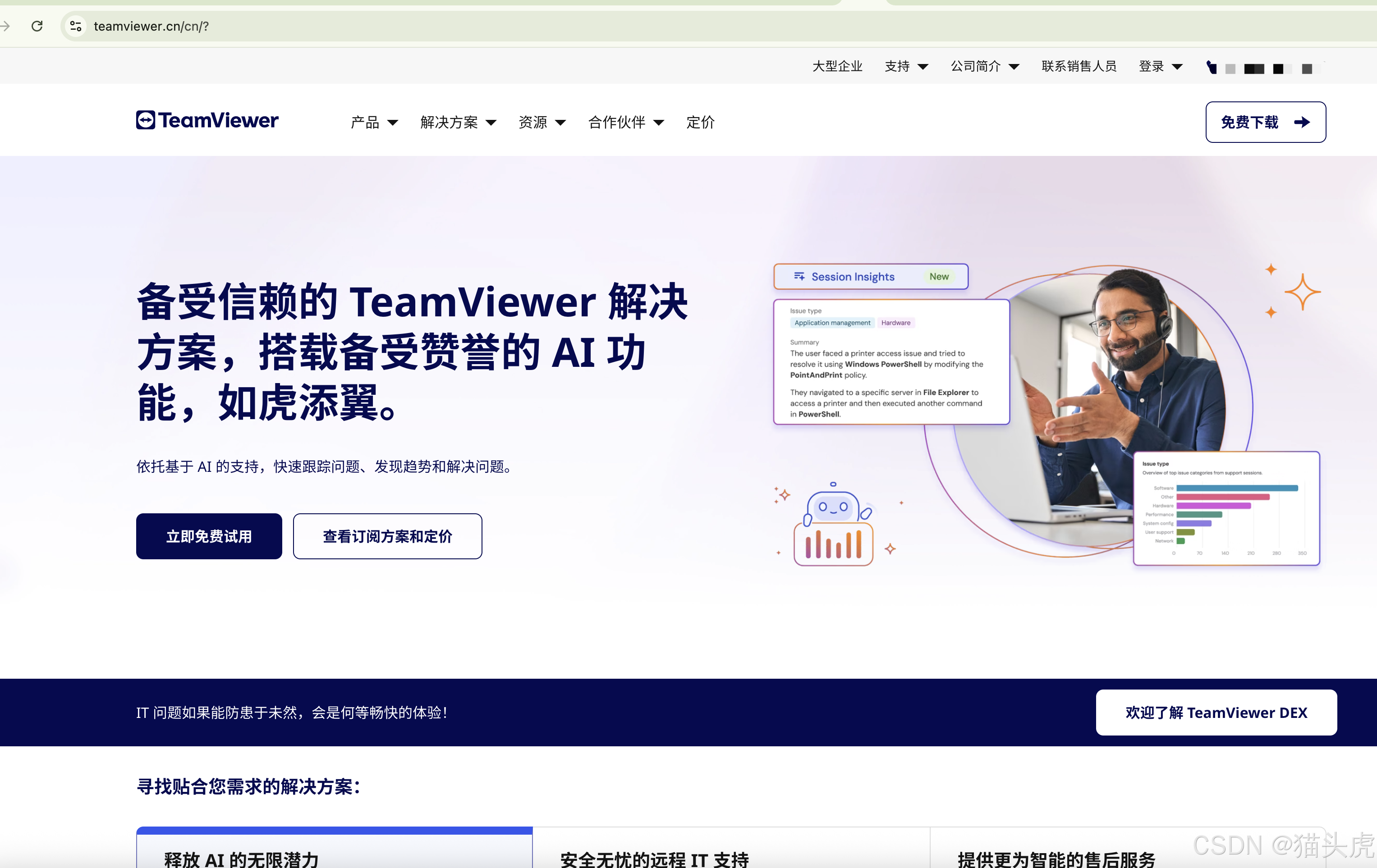Screen dimensions: 1377x868
Task: Select the Application management issue tag
Action: pyautogui.click(x=832, y=323)
